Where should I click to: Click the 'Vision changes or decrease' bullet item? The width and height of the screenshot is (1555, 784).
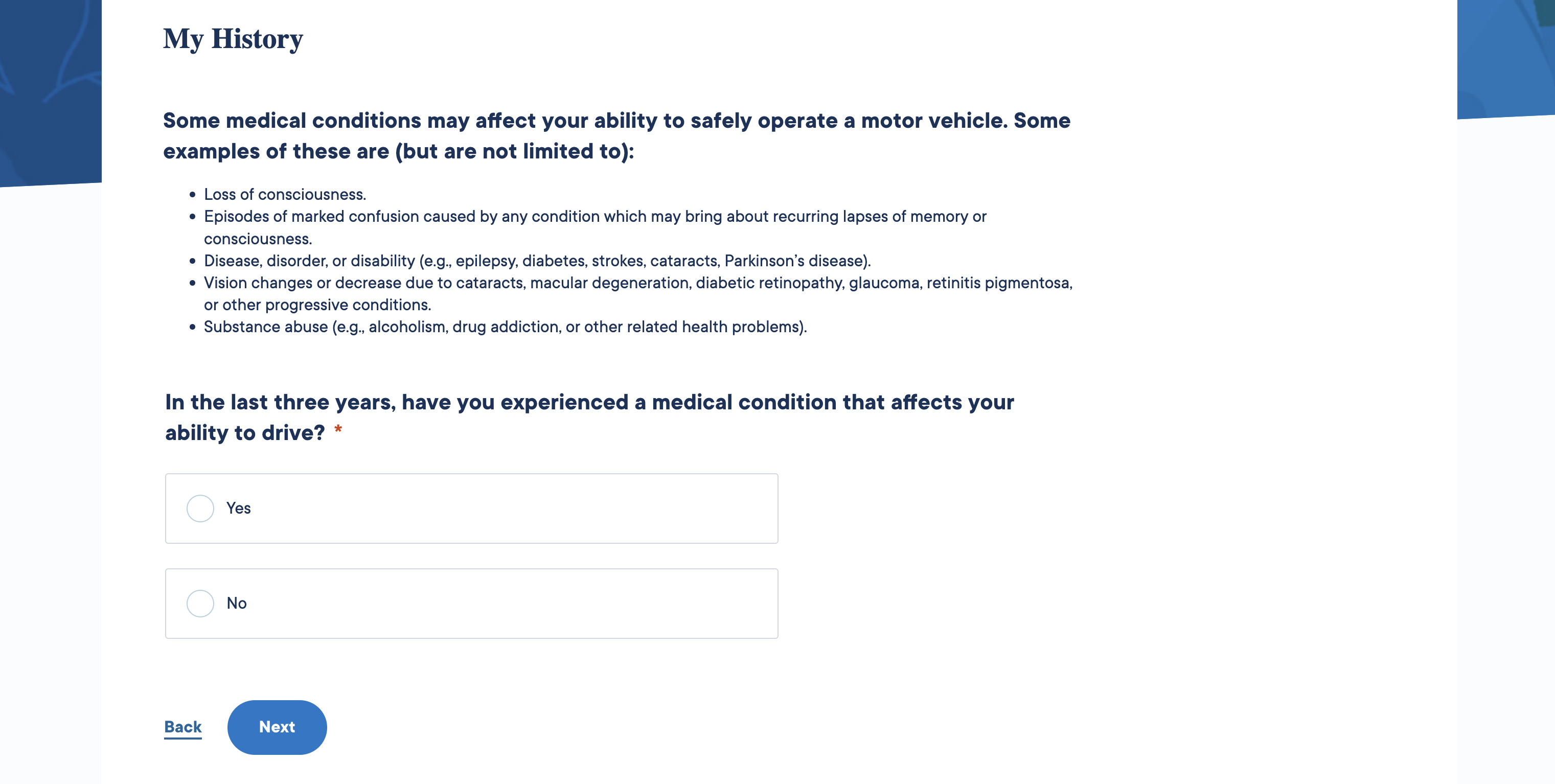[638, 293]
